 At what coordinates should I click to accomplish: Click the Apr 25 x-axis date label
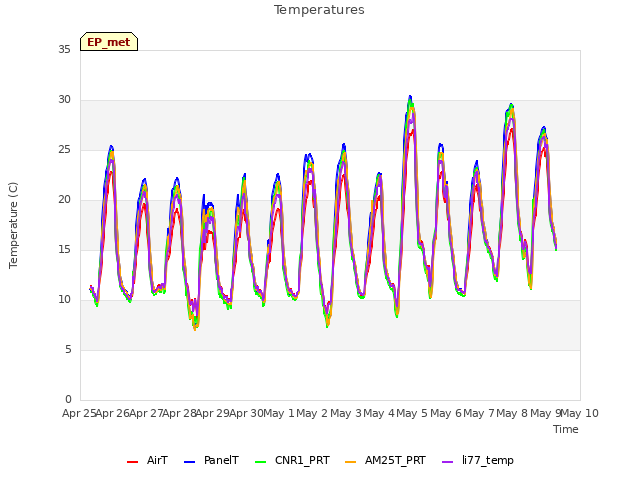(x=79, y=414)
